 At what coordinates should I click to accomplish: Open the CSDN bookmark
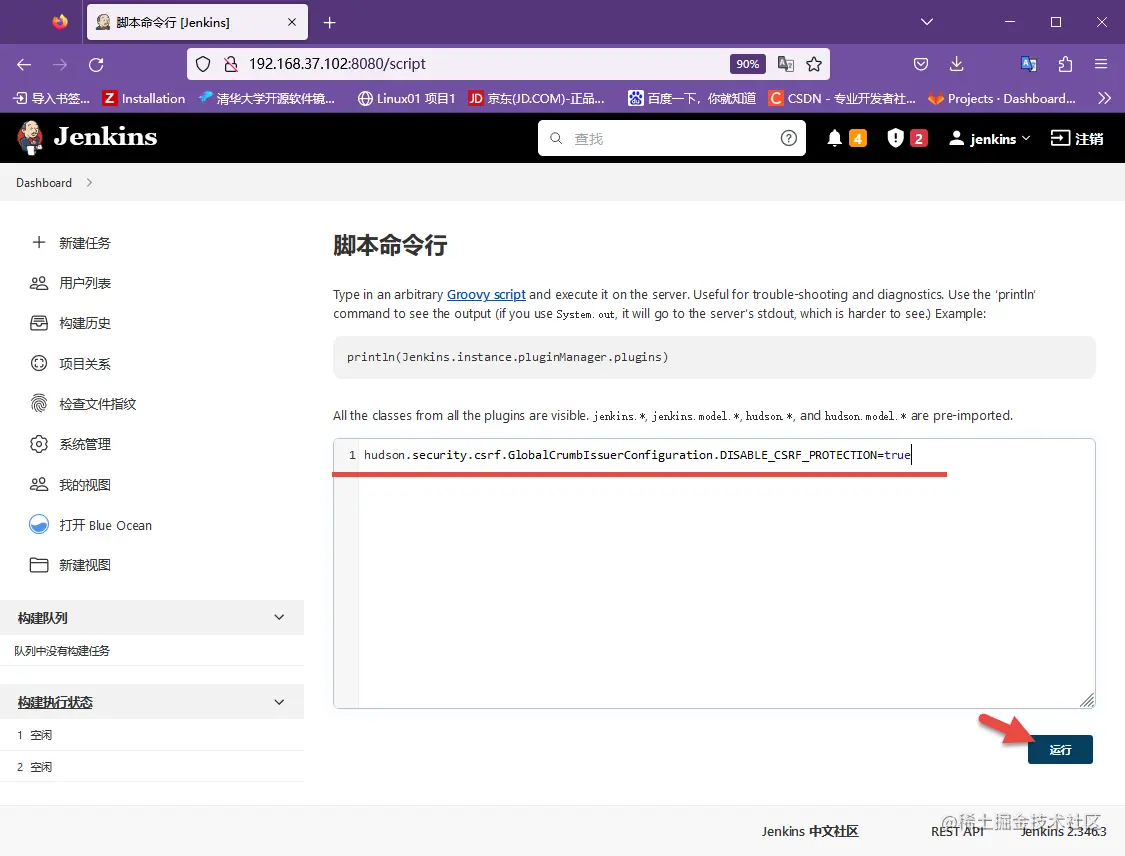pos(842,98)
